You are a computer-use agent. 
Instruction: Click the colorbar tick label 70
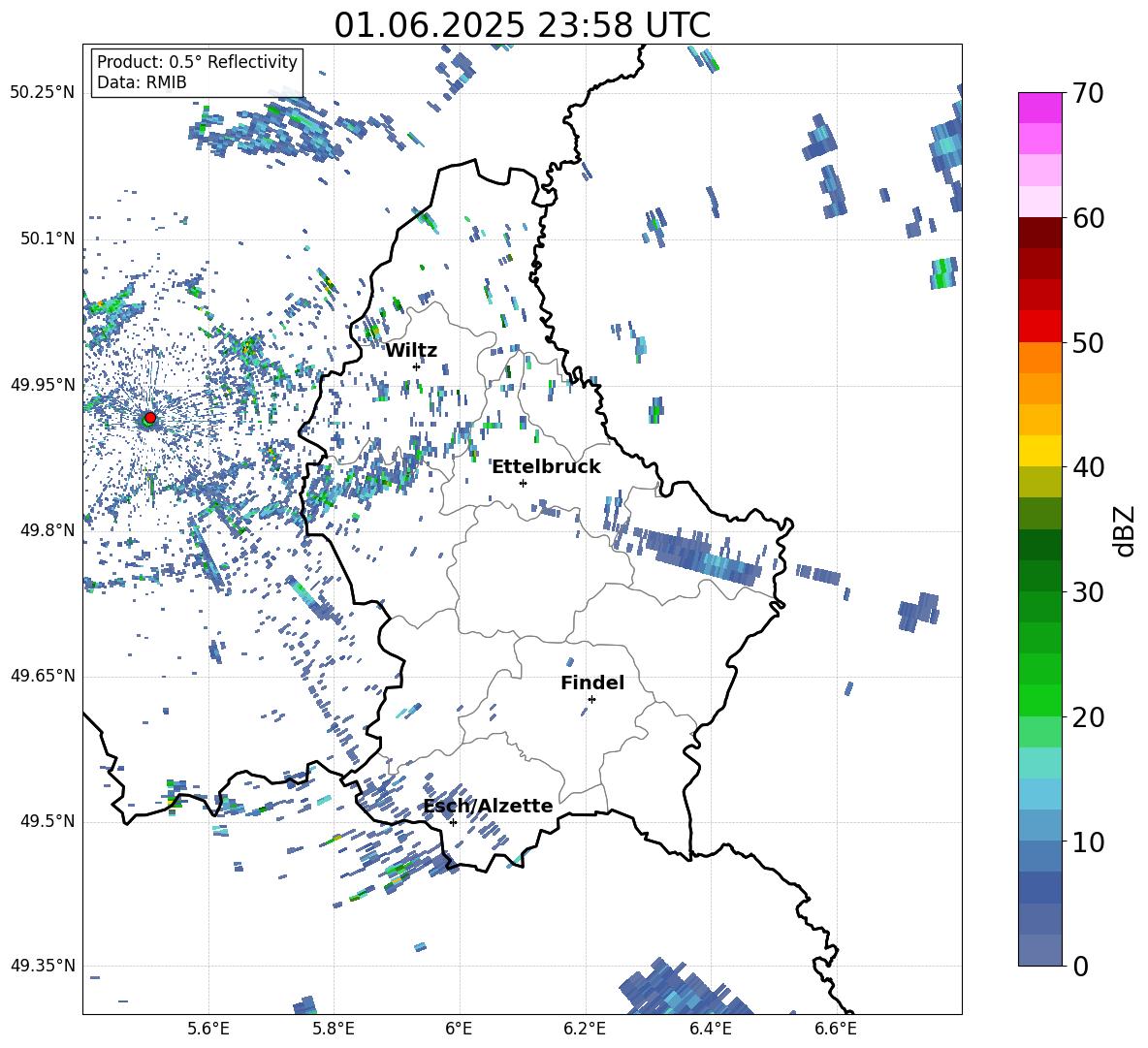[x=1087, y=93]
